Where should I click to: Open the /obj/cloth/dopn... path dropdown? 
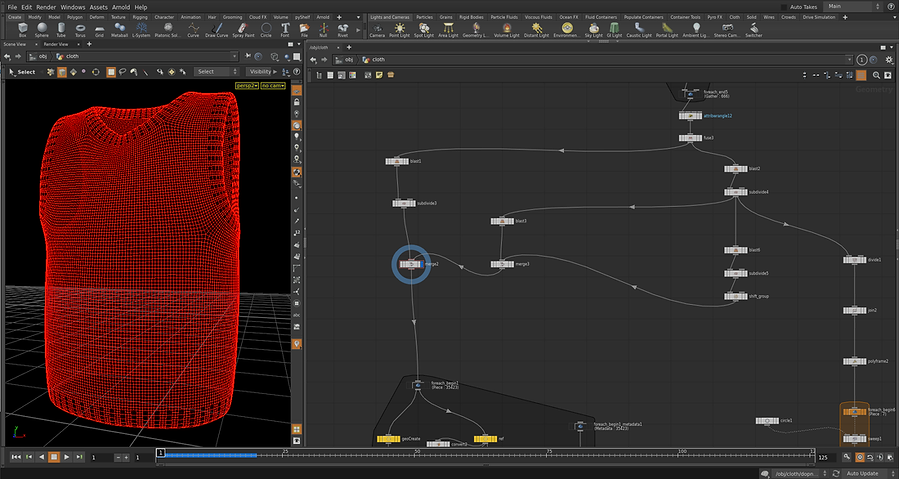(x=800, y=473)
